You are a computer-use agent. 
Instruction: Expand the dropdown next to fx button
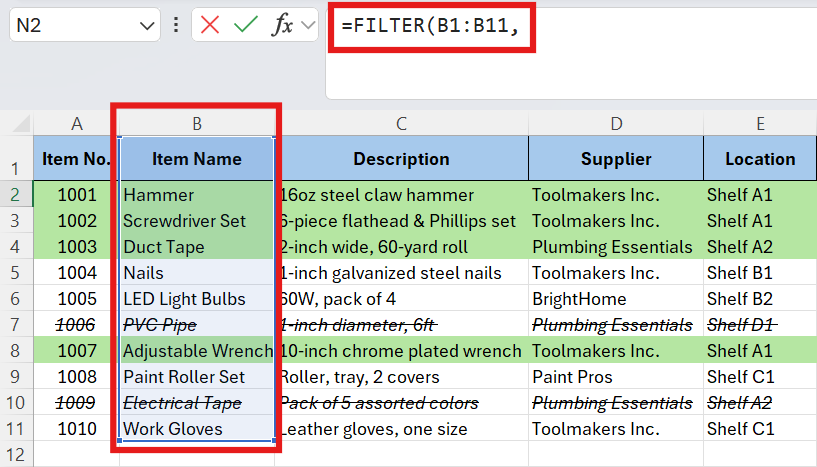click(x=307, y=25)
